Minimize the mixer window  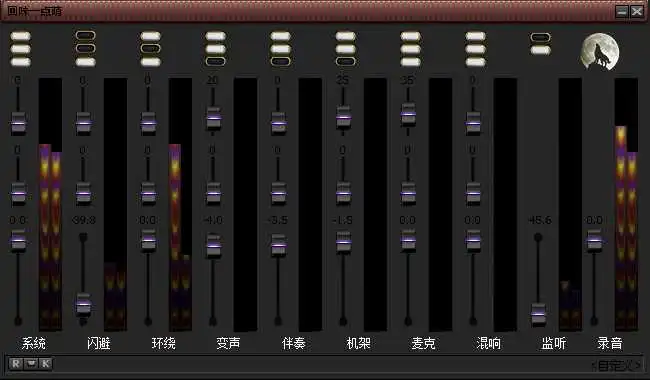(622, 12)
